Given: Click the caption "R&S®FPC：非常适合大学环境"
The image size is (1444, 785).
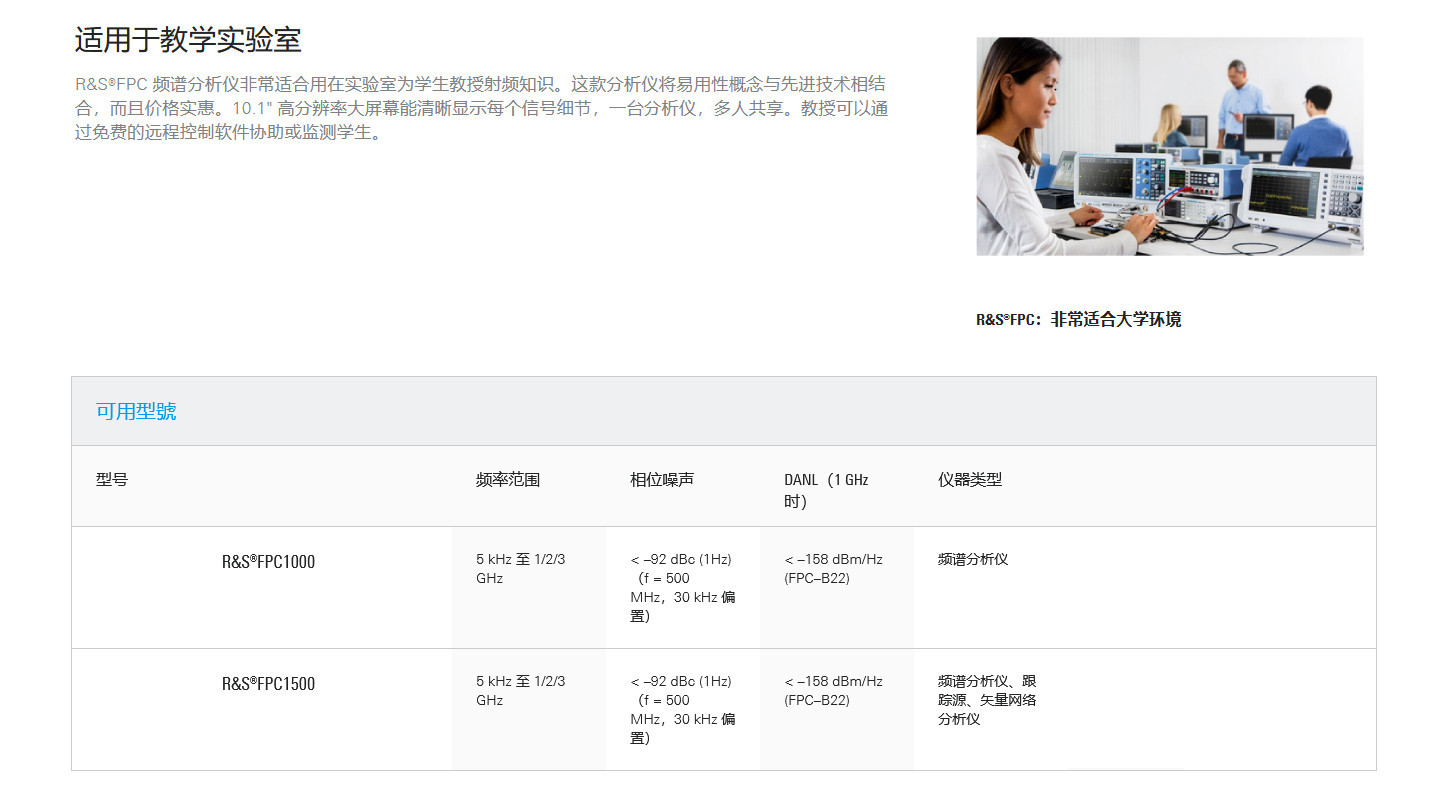Looking at the screenshot, I should [1078, 320].
